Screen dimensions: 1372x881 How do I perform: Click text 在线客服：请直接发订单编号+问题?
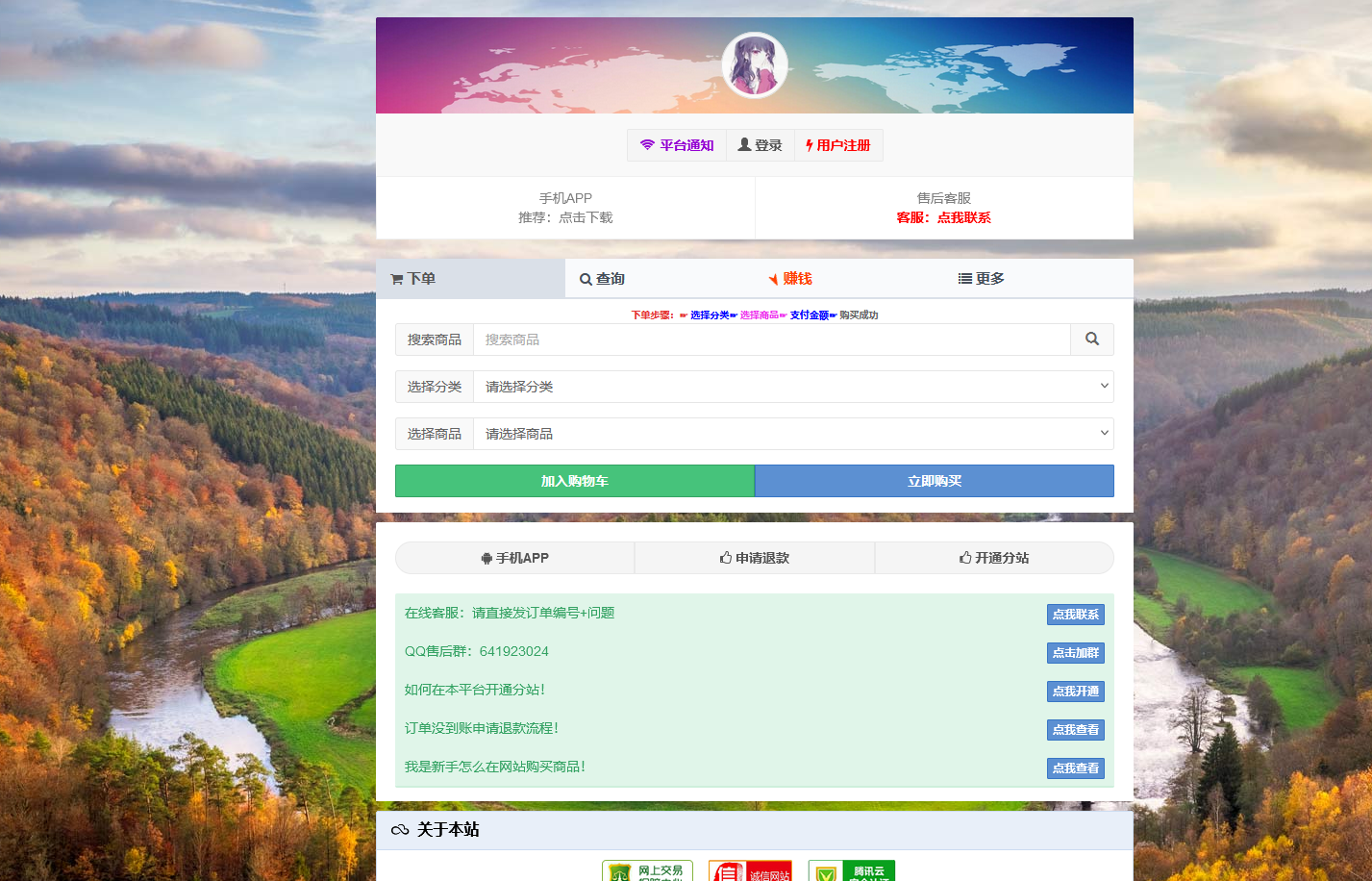click(510, 613)
